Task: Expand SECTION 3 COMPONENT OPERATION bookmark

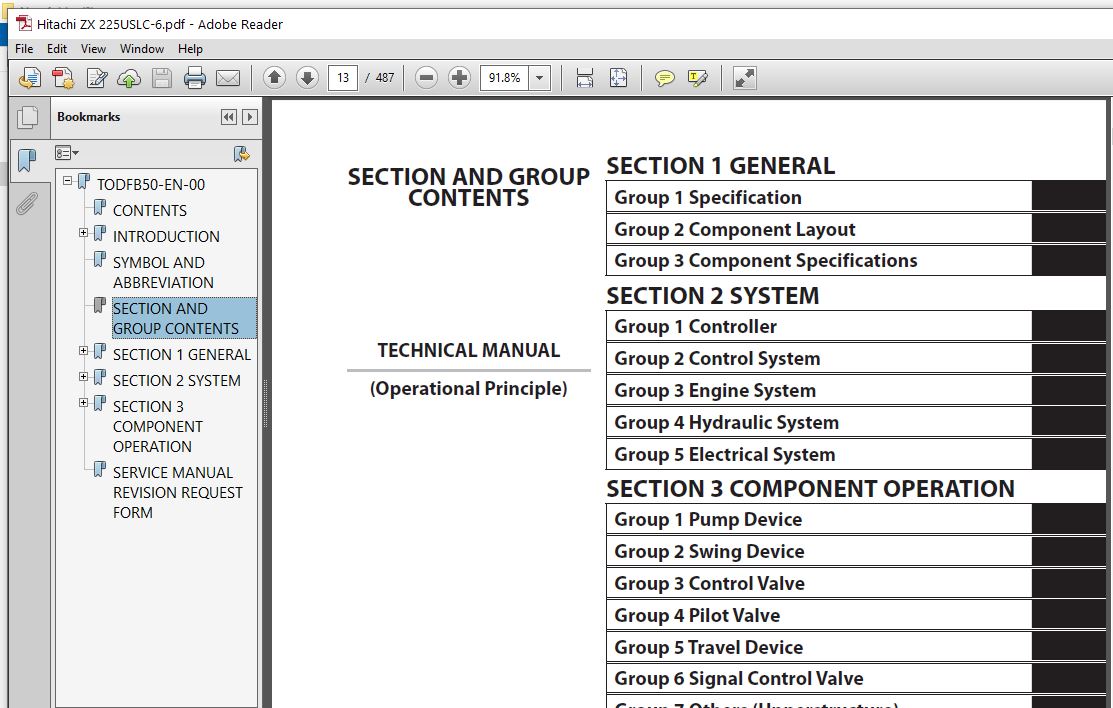Action: pyautogui.click(x=84, y=403)
